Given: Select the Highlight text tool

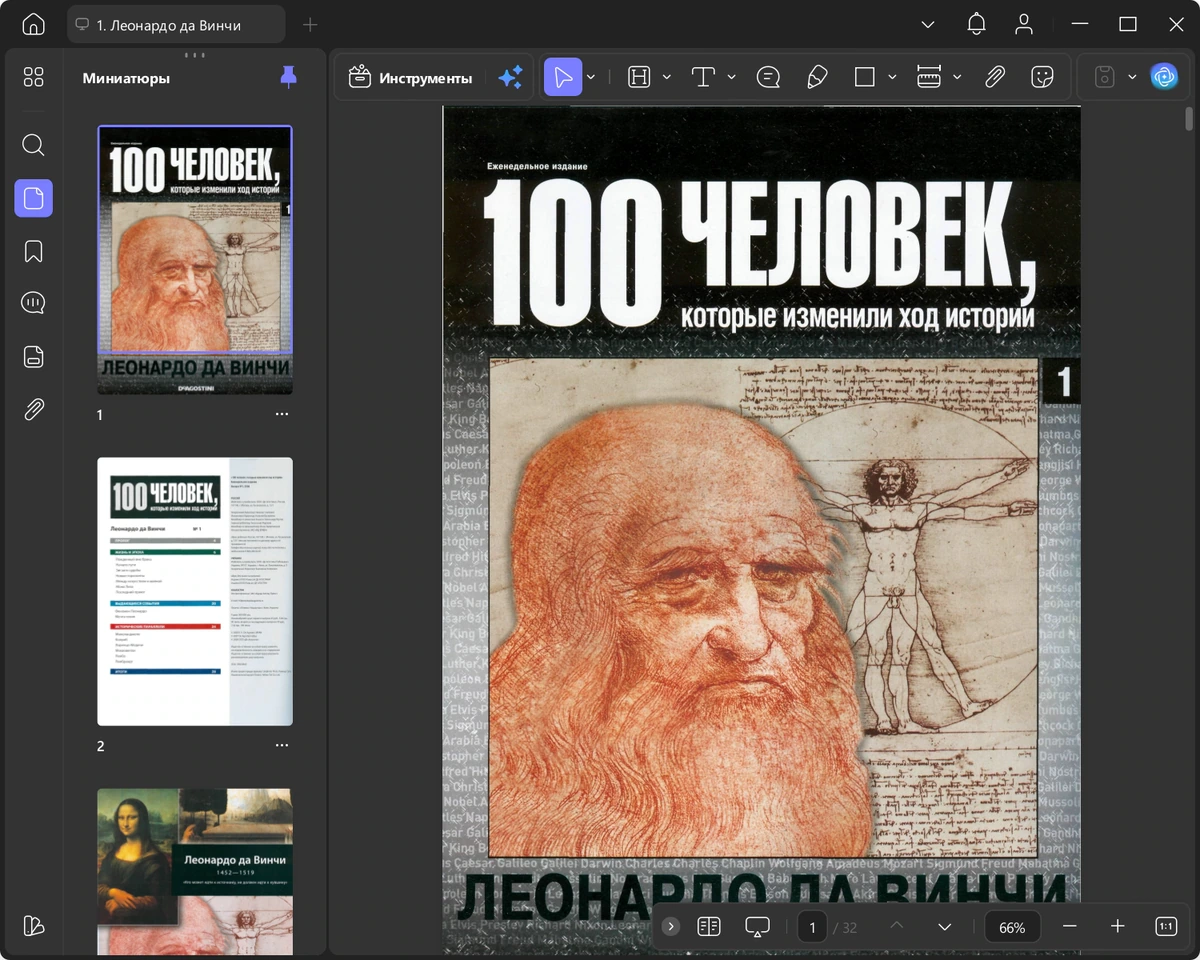Looking at the screenshot, I should pos(639,77).
